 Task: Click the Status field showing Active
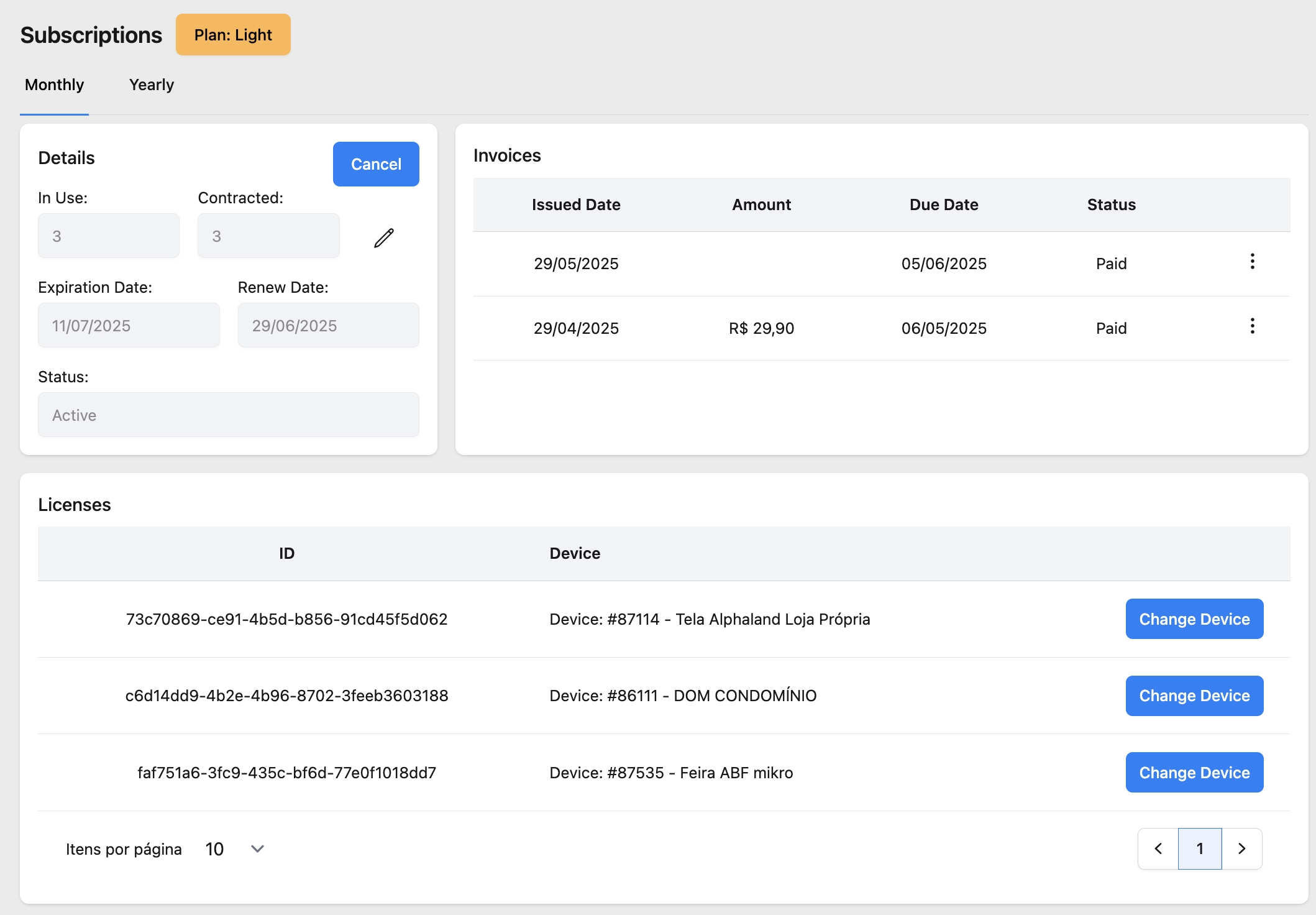coord(228,415)
